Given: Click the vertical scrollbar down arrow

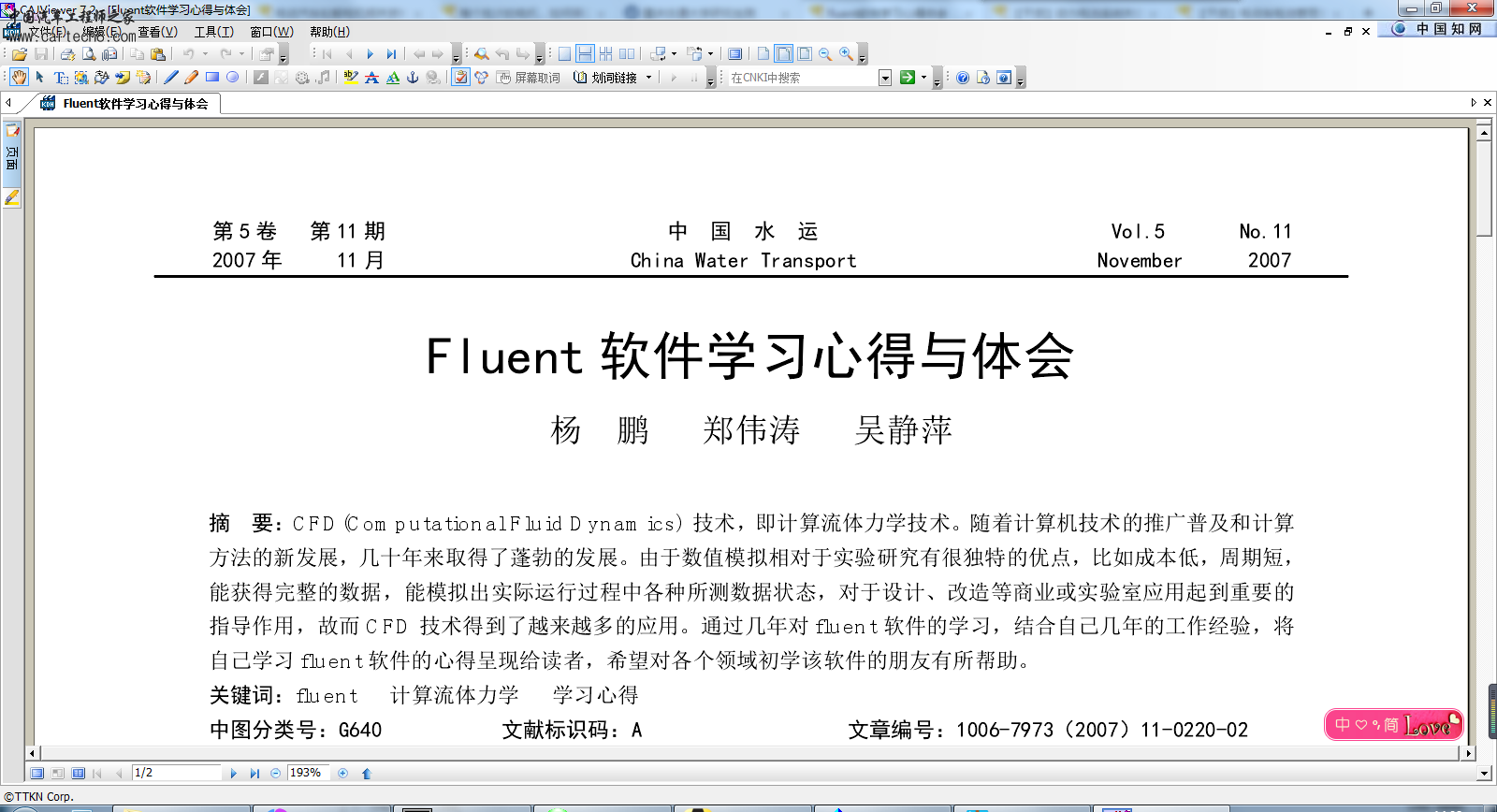Looking at the screenshot, I should pyautogui.click(x=1484, y=774).
